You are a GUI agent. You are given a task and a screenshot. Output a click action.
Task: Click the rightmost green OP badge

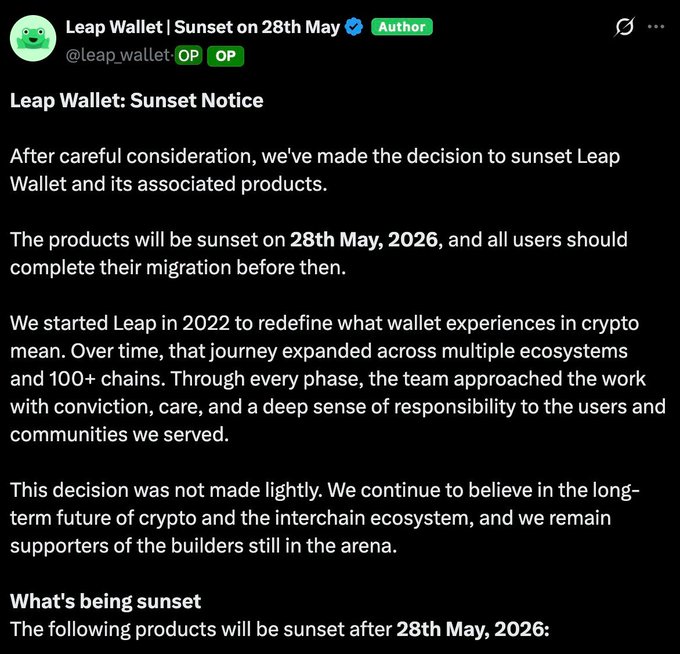point(225,56)
